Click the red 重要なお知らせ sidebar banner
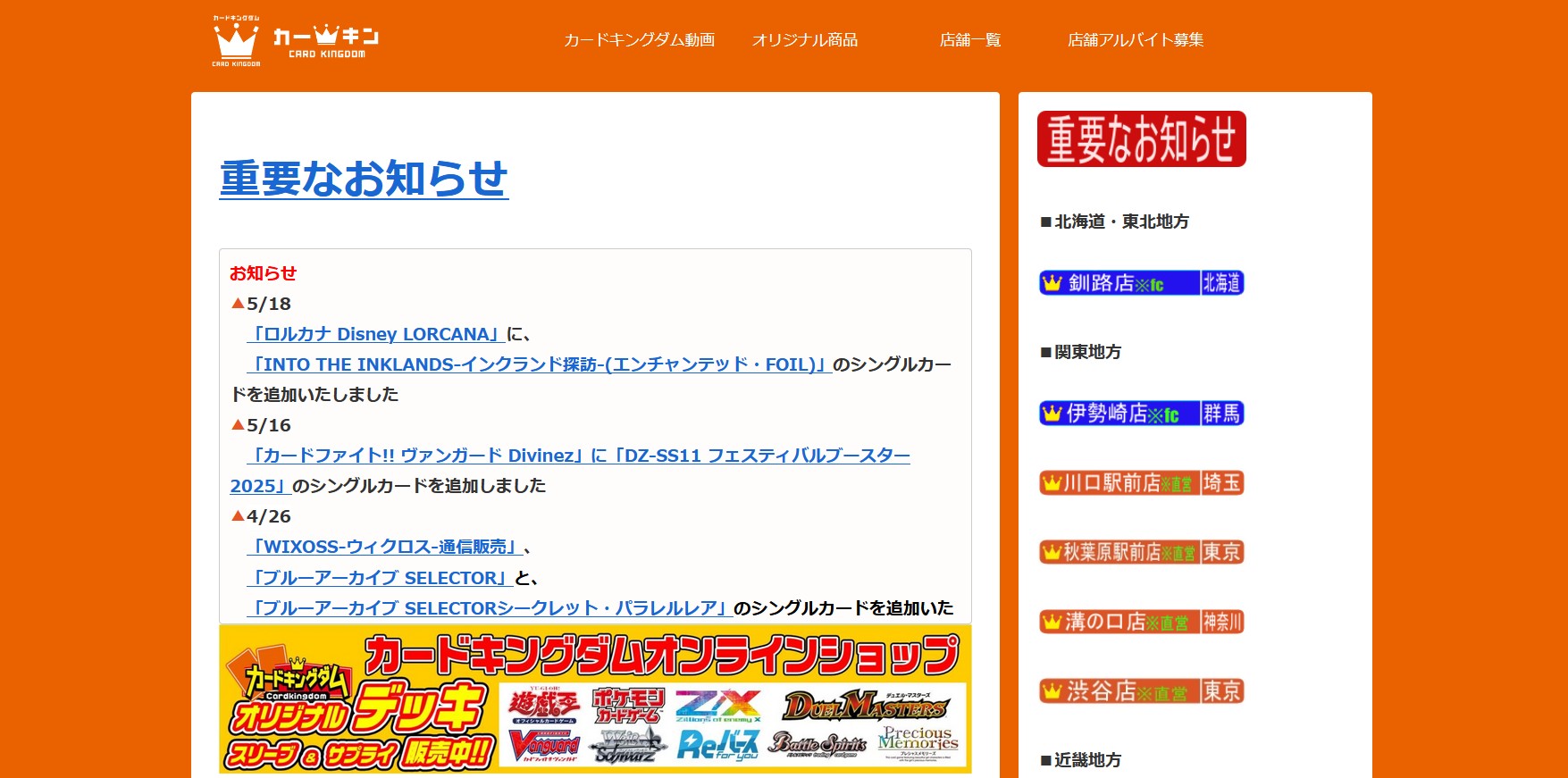Image resolution: width=1568 pixels, height=778 pixels. (1142, 139)
